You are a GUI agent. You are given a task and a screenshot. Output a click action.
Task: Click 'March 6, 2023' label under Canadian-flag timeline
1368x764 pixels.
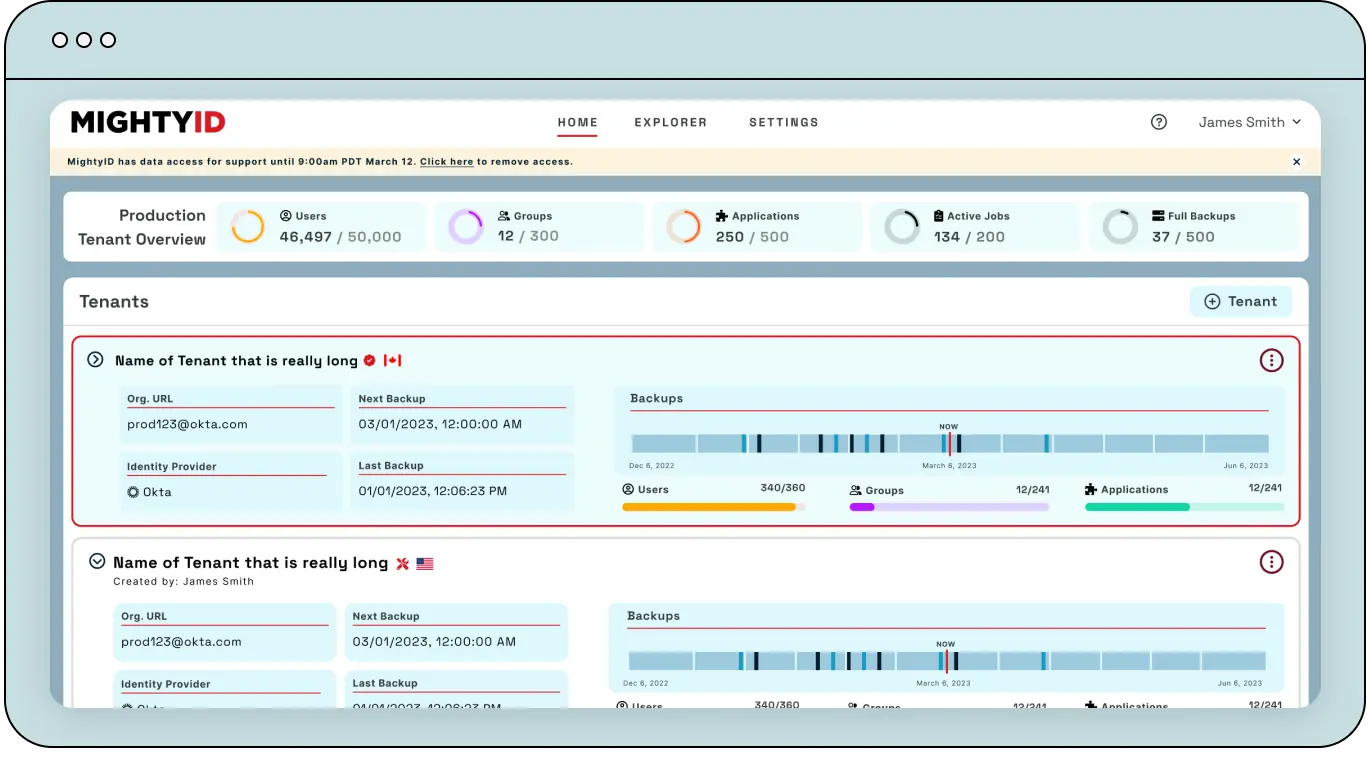[x=949, y=466]
